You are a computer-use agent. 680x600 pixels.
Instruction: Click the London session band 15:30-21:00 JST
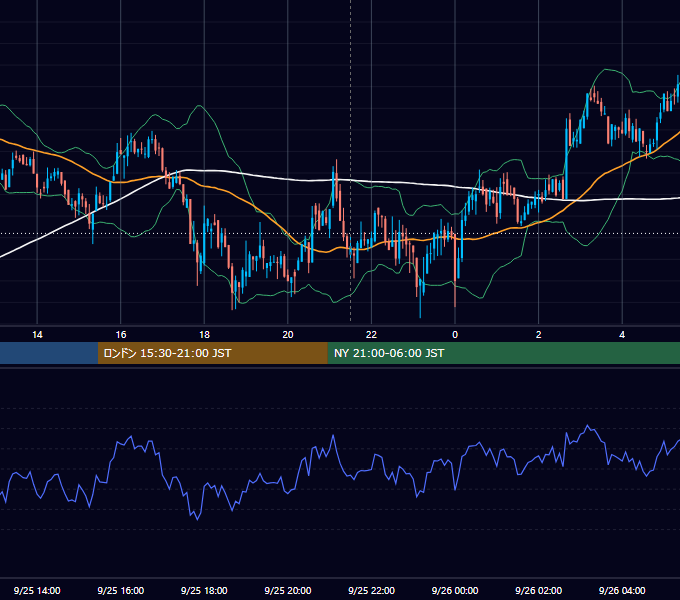tap(212, 353)
